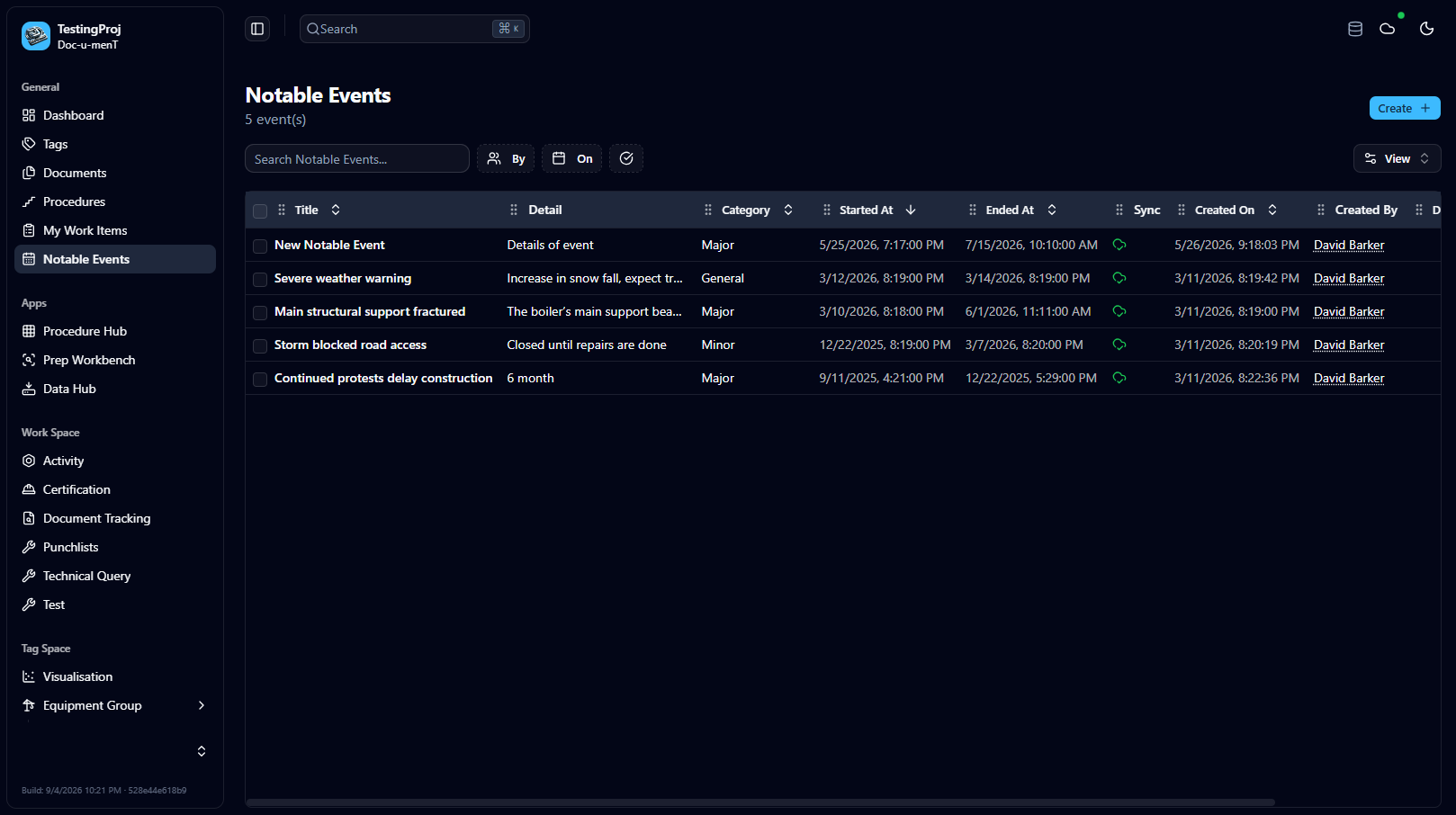Image resolution: width=1456 pixels, height=815 pixels.
Task: Check the Severe weather warning row
Action: (x=260, y=279)
